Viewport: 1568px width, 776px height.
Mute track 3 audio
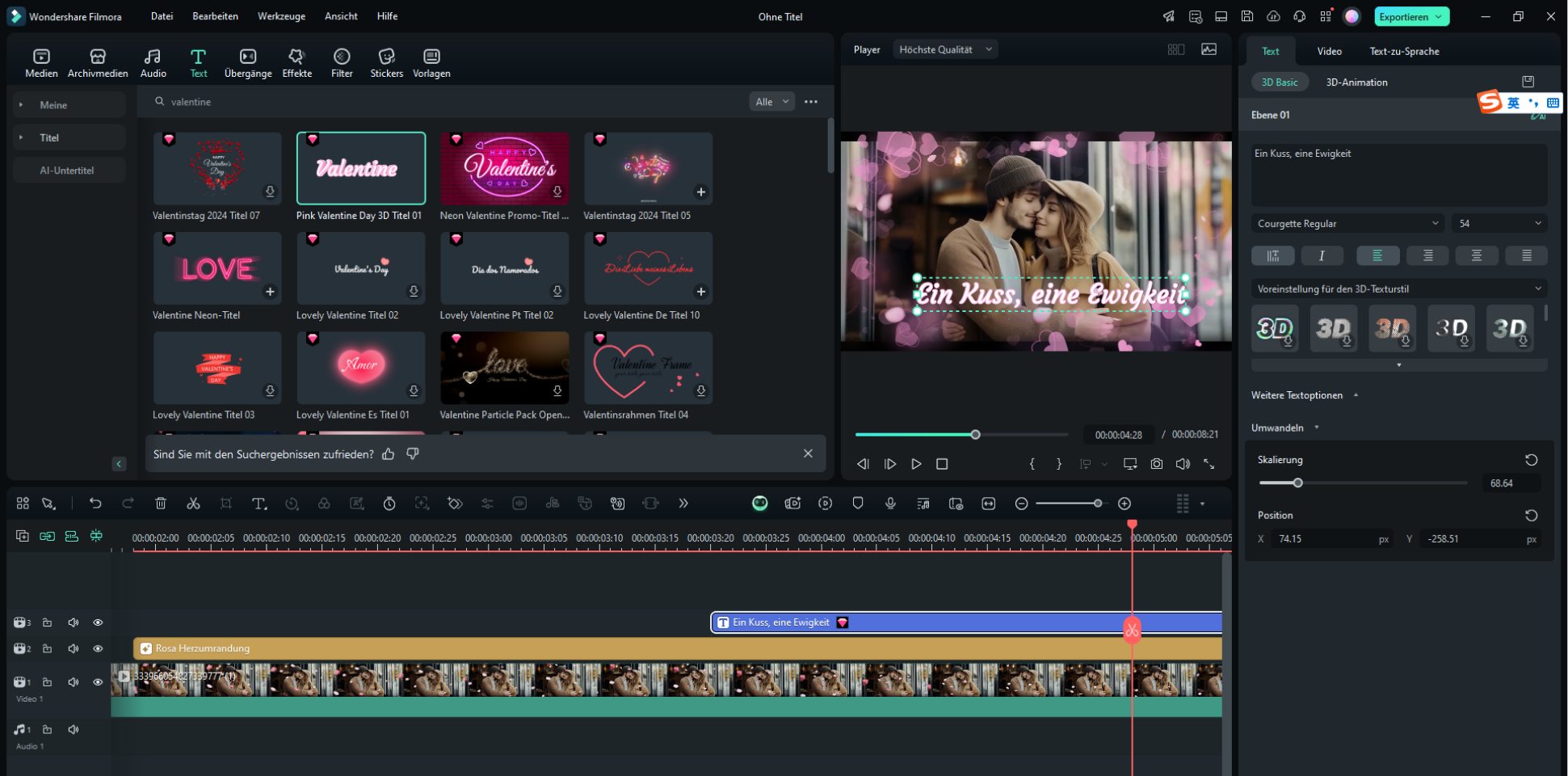click(x=74, y=622)
